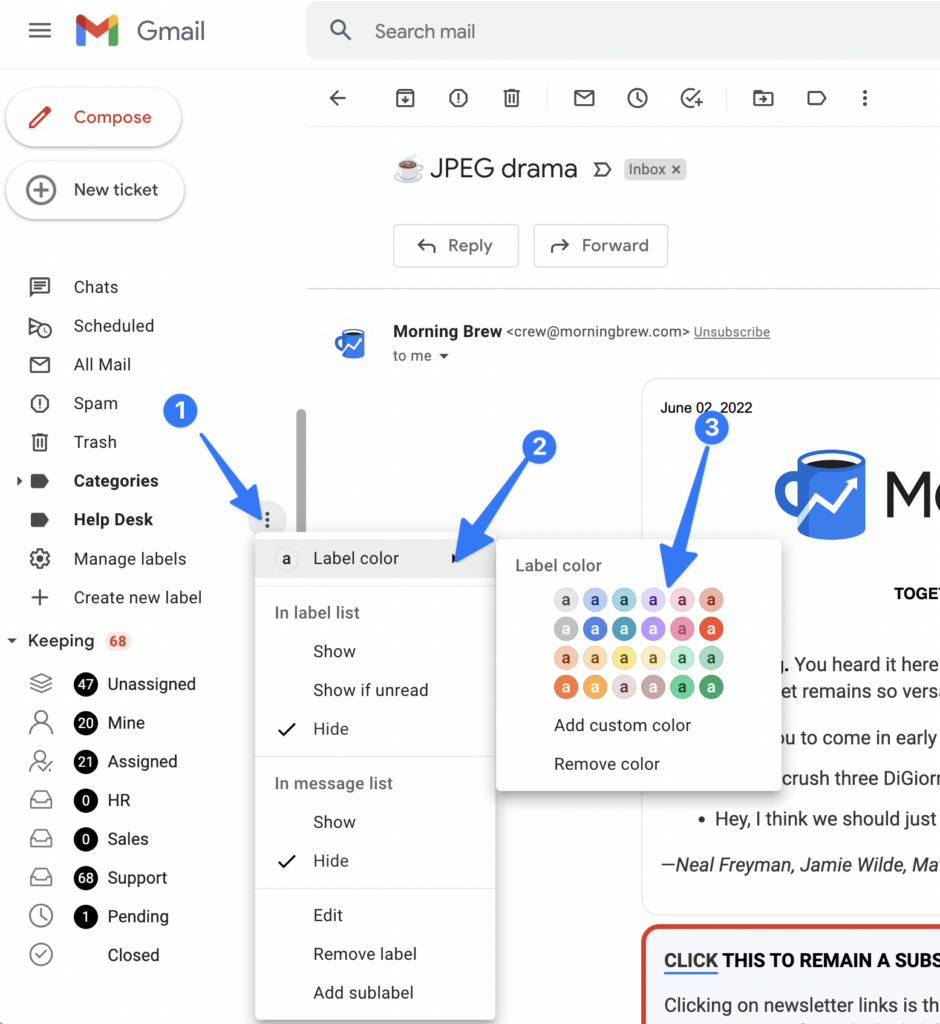Unsubscribe from Morning Brew

[731, 332]
